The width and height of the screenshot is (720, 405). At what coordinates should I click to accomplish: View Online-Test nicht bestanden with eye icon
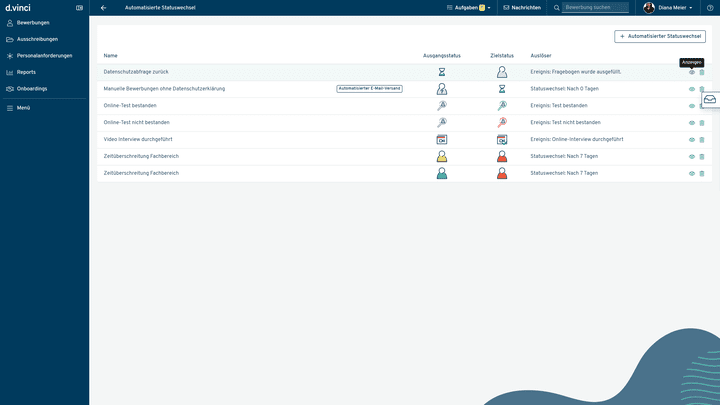(x=691, y=123)
